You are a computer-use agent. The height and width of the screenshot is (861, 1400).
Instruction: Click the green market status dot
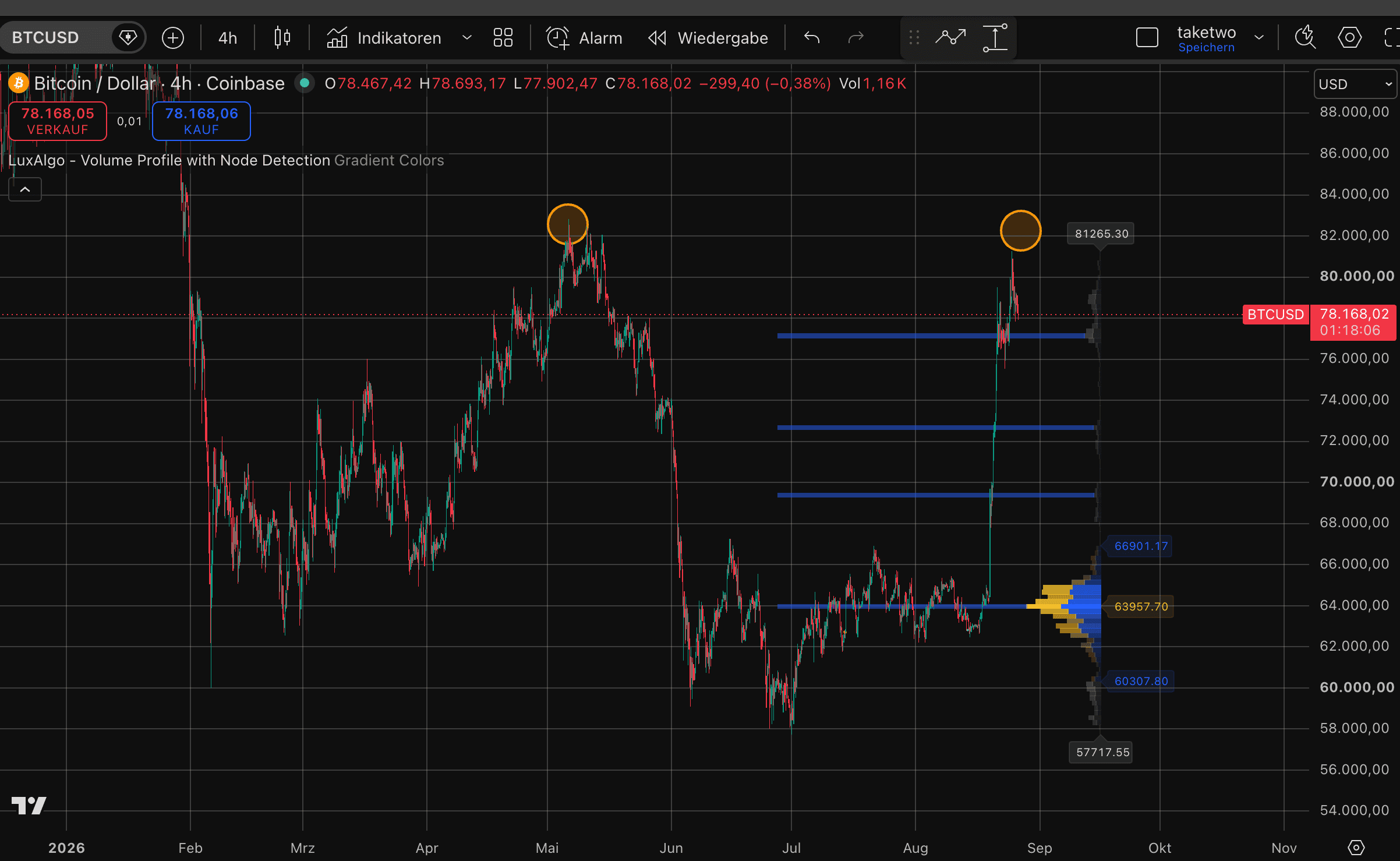(x=304, y=83)
